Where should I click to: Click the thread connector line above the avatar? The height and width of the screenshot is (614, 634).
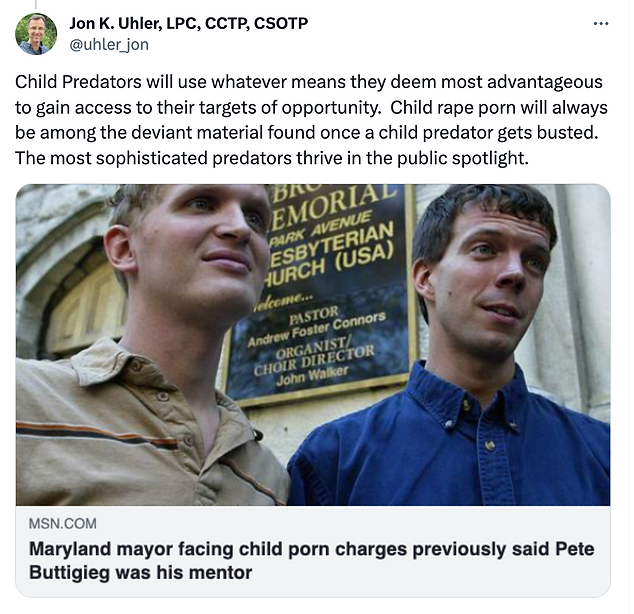[36, 4]
